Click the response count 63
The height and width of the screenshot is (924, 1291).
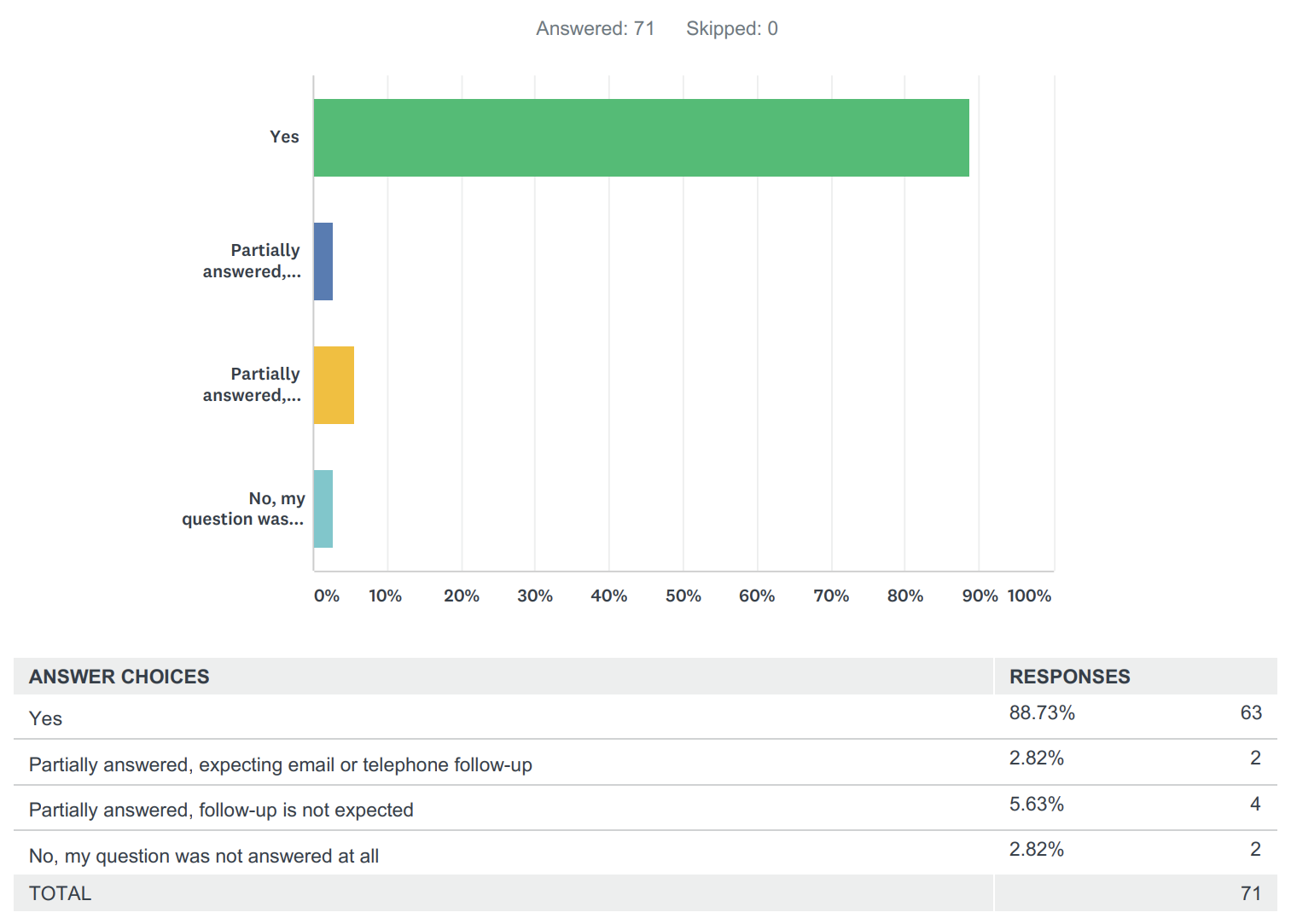(1250, 712)
